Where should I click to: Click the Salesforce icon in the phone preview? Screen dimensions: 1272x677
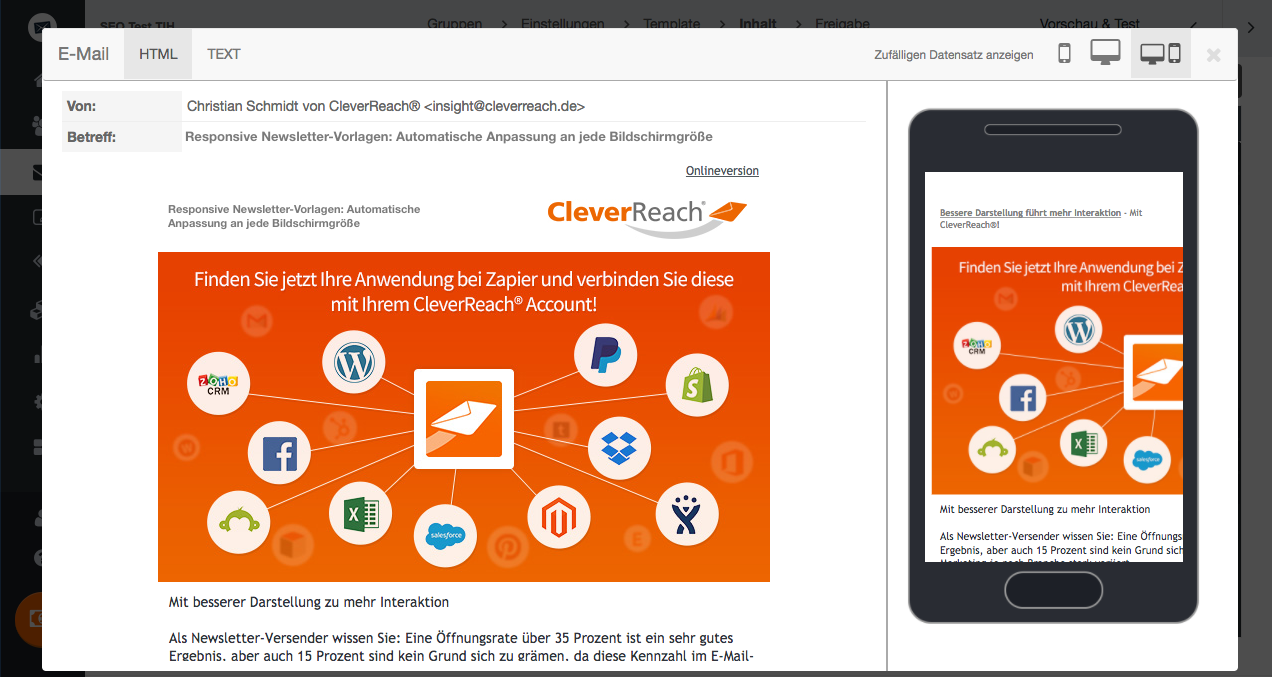click(x=1147, y=460)
